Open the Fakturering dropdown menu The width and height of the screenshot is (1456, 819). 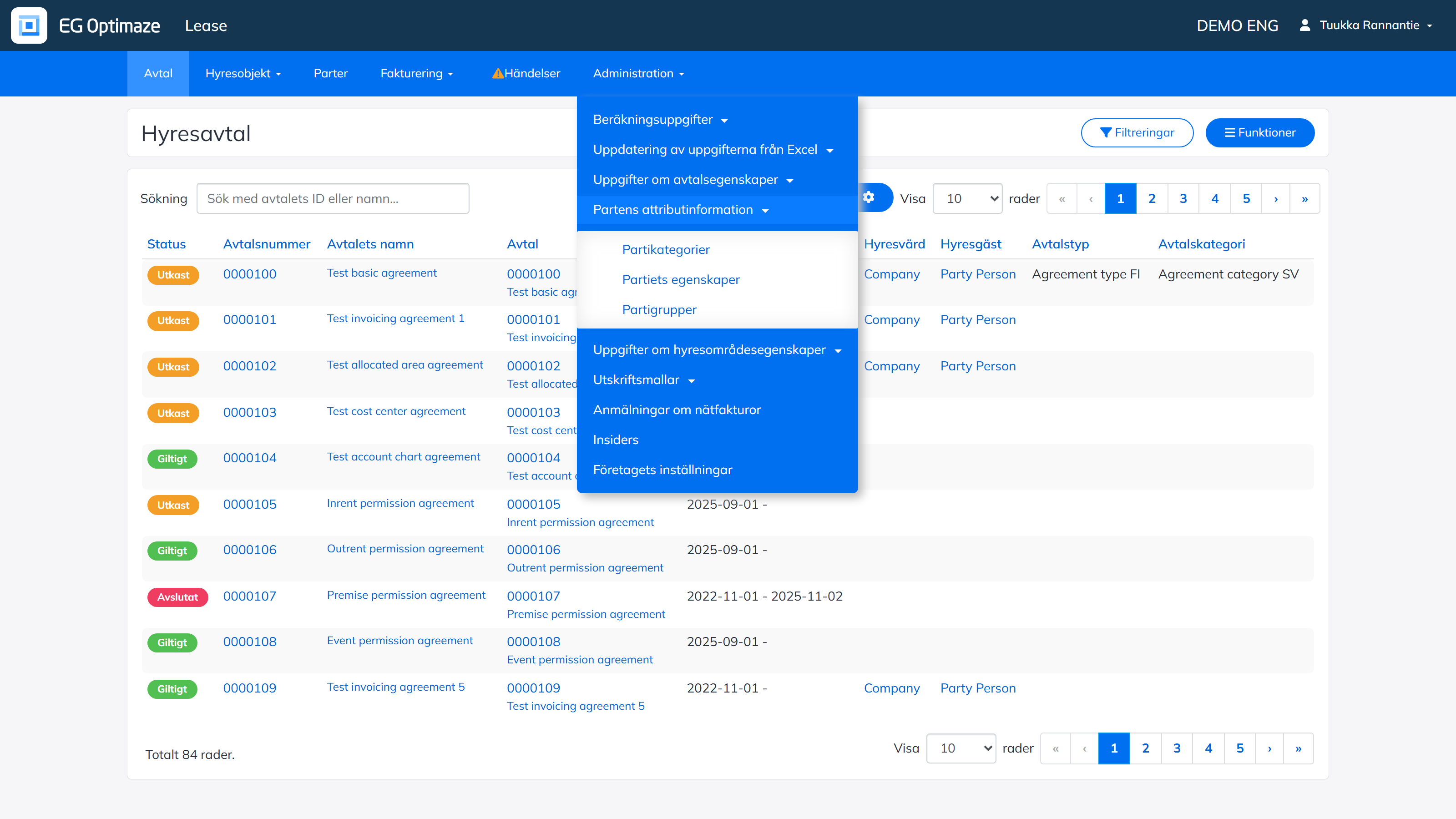(x=417, y=73)
